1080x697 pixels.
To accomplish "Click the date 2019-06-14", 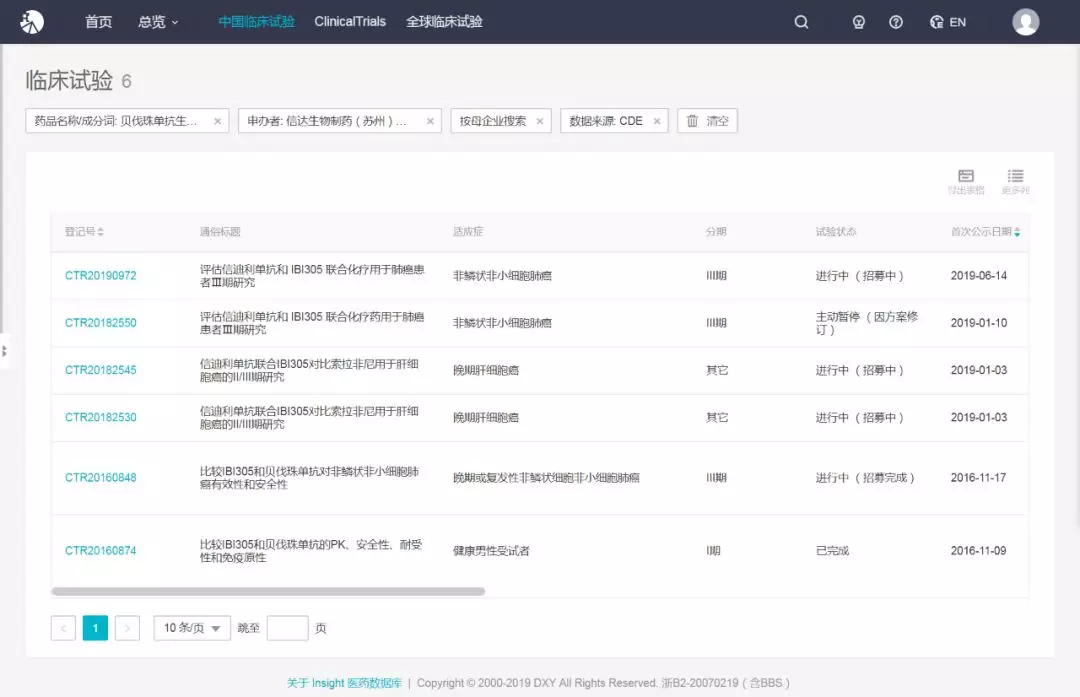I will coord(979,275).
